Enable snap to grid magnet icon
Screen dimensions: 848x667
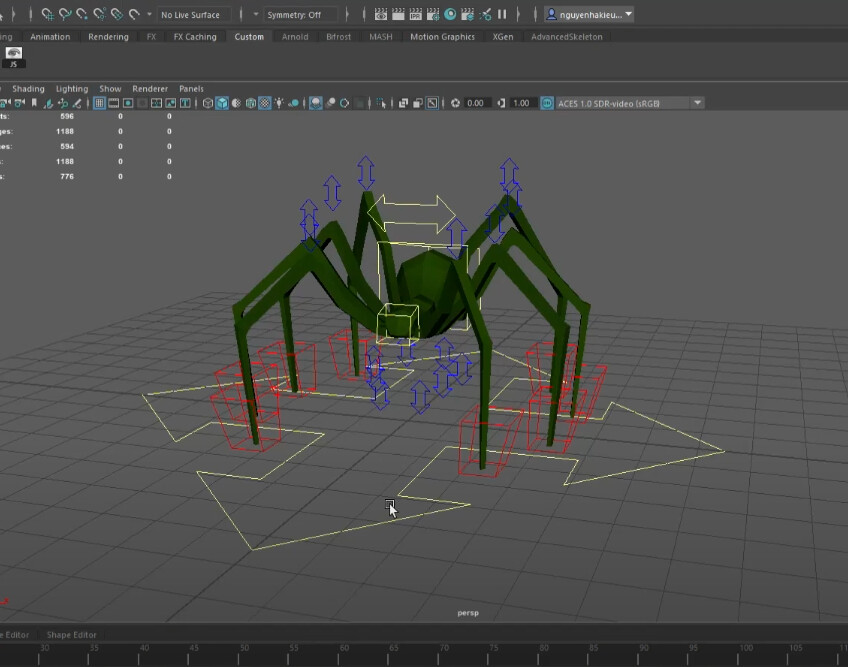pos(46,14)
